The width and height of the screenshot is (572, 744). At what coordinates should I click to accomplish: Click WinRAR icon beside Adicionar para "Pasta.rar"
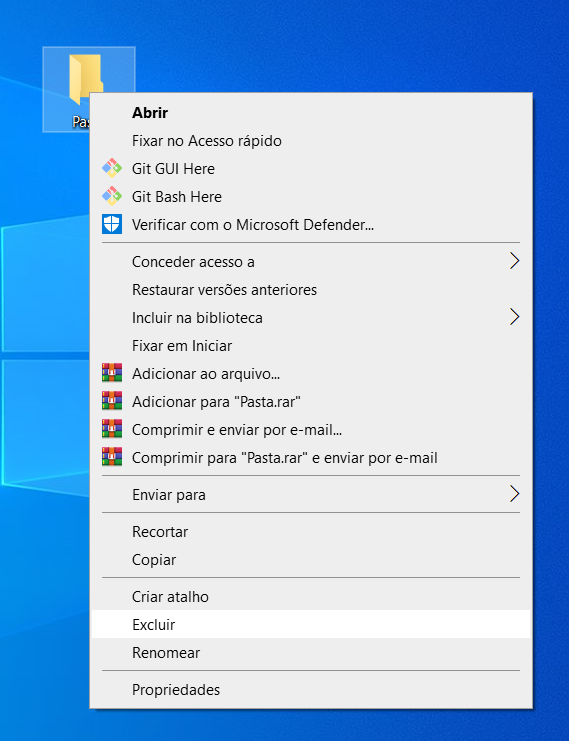tap(112, 401)
